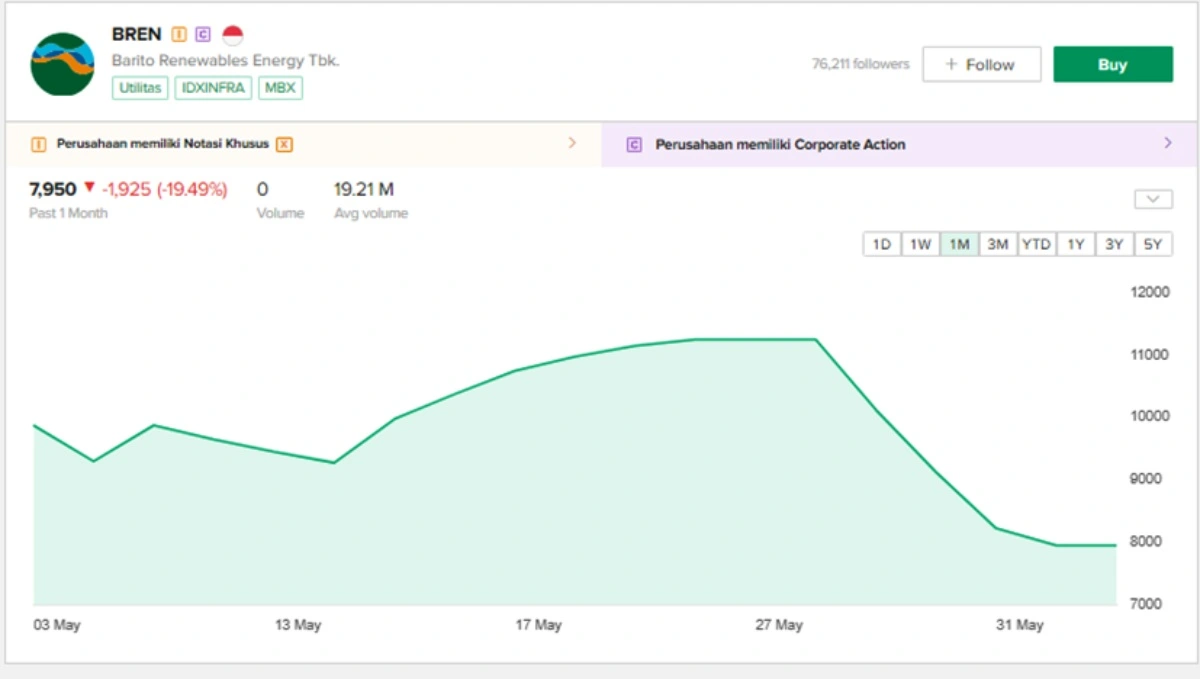1200x679 pixels.
Task: Select the YTD chart range
Action: [1036, 244]
